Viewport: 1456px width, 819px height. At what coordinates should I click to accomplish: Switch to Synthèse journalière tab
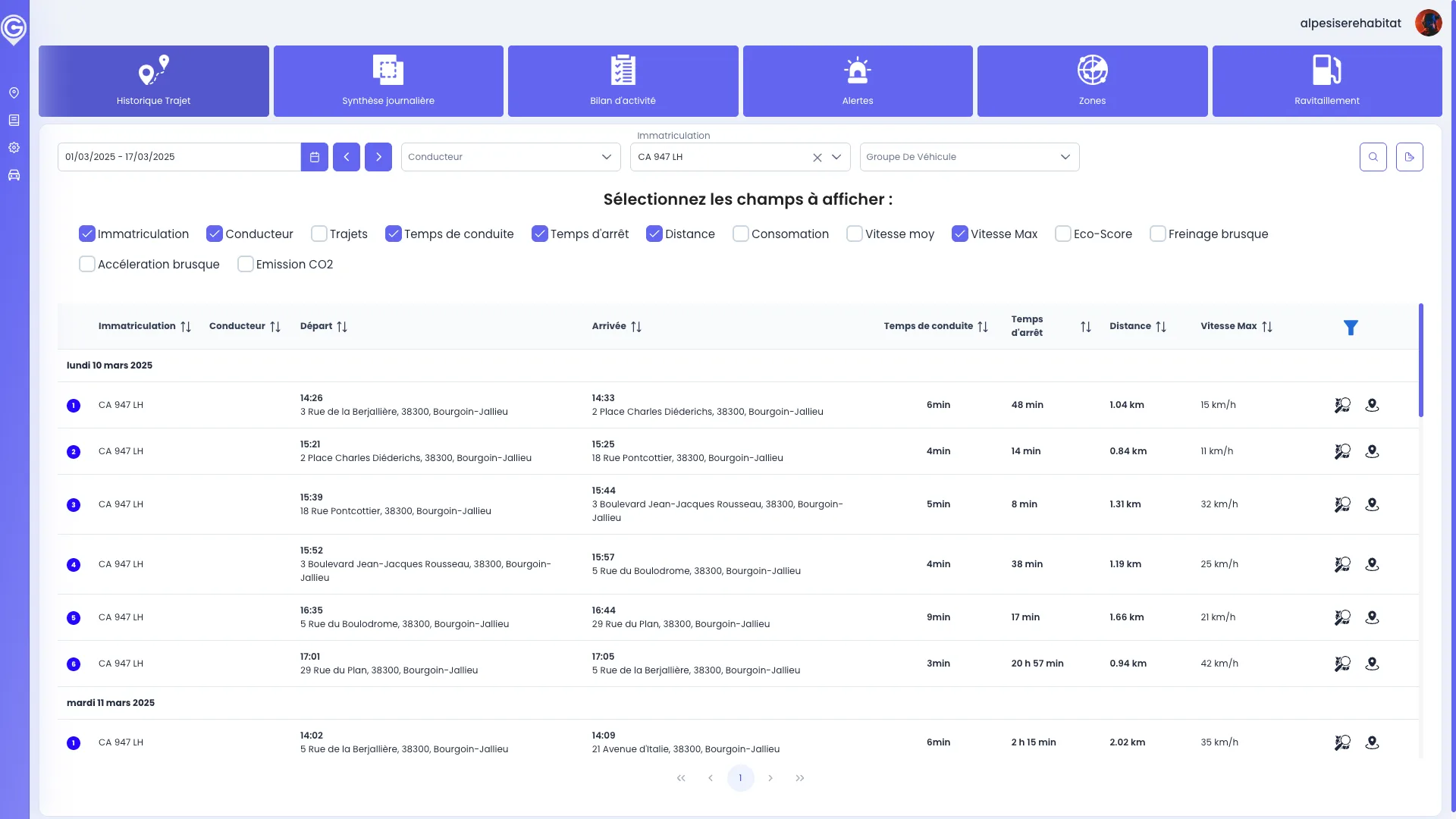[x=388, y=81]
